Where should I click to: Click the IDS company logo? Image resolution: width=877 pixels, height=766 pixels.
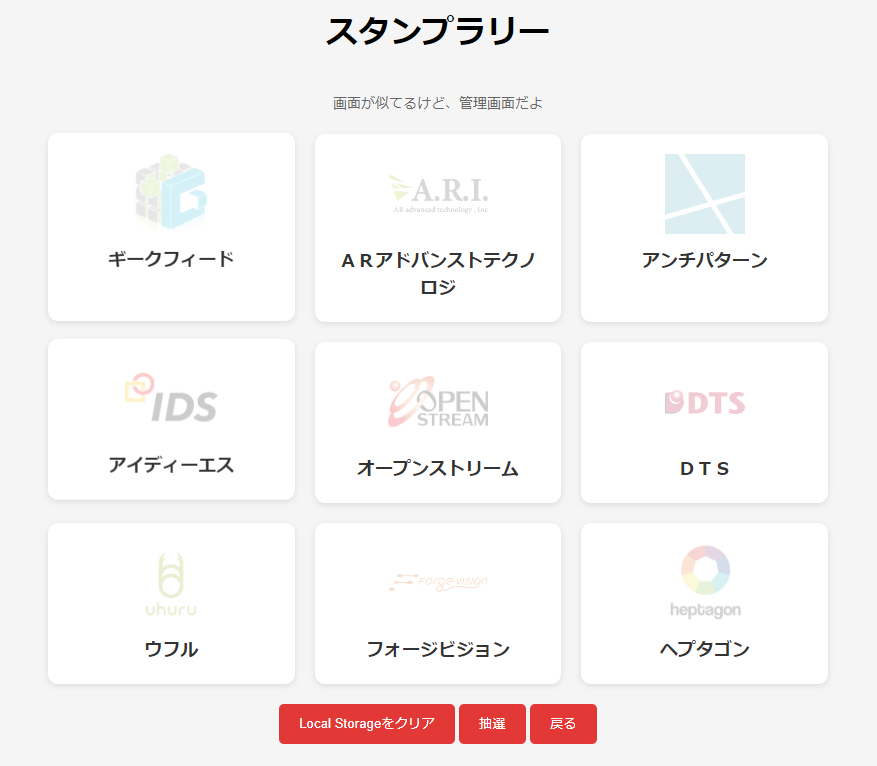pos(171,399)
